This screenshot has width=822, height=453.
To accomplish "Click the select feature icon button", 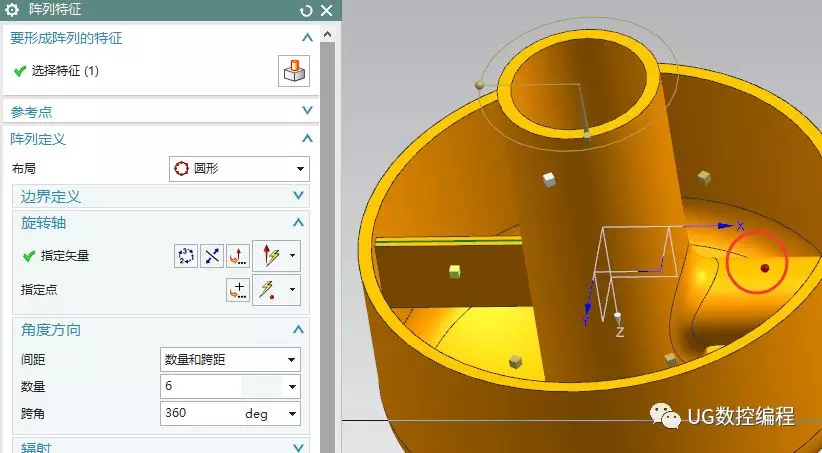I will [294, 71].
